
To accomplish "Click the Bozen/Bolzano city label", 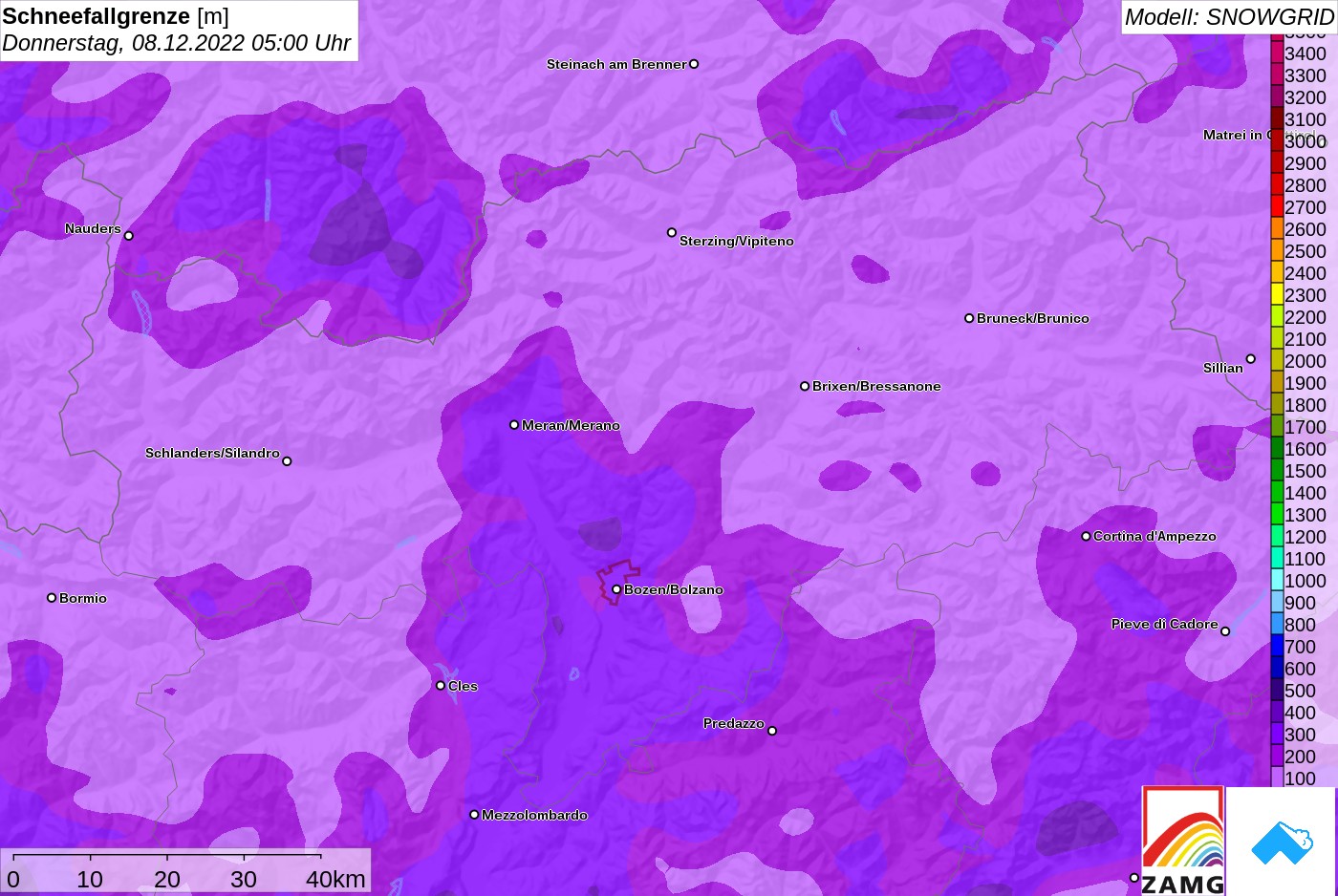I will tap(674, 589).
